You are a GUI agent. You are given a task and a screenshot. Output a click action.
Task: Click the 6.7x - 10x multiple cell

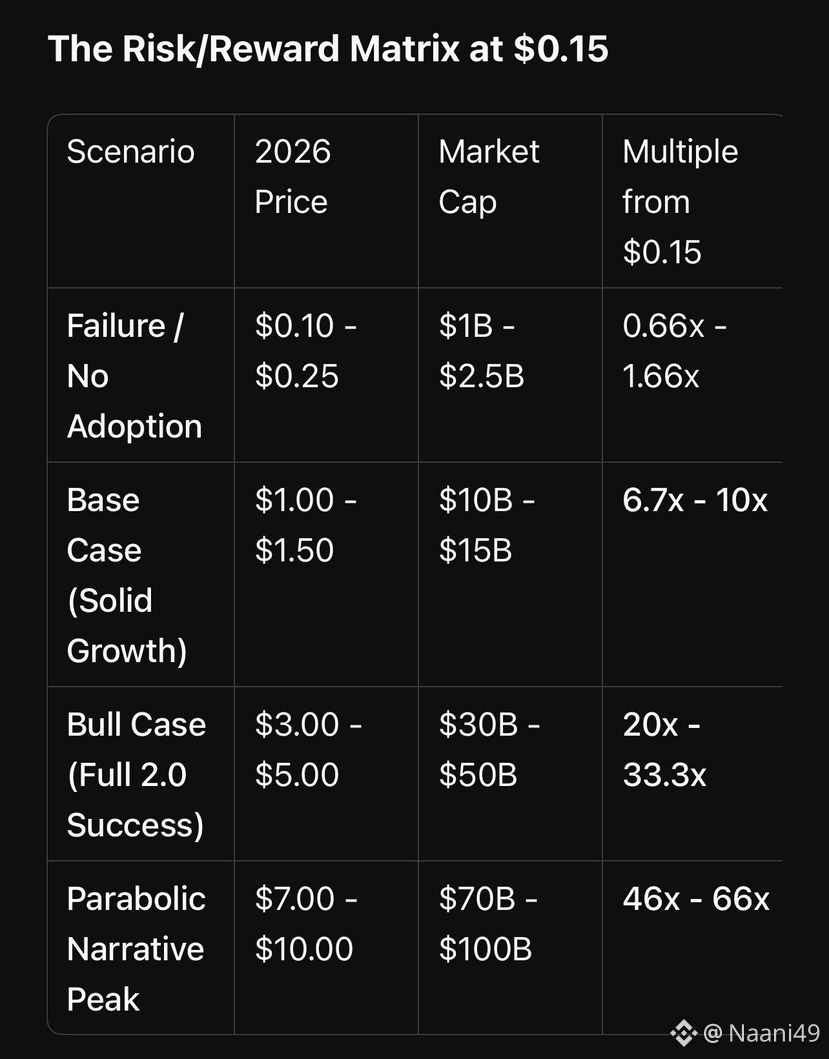(695, 500)
